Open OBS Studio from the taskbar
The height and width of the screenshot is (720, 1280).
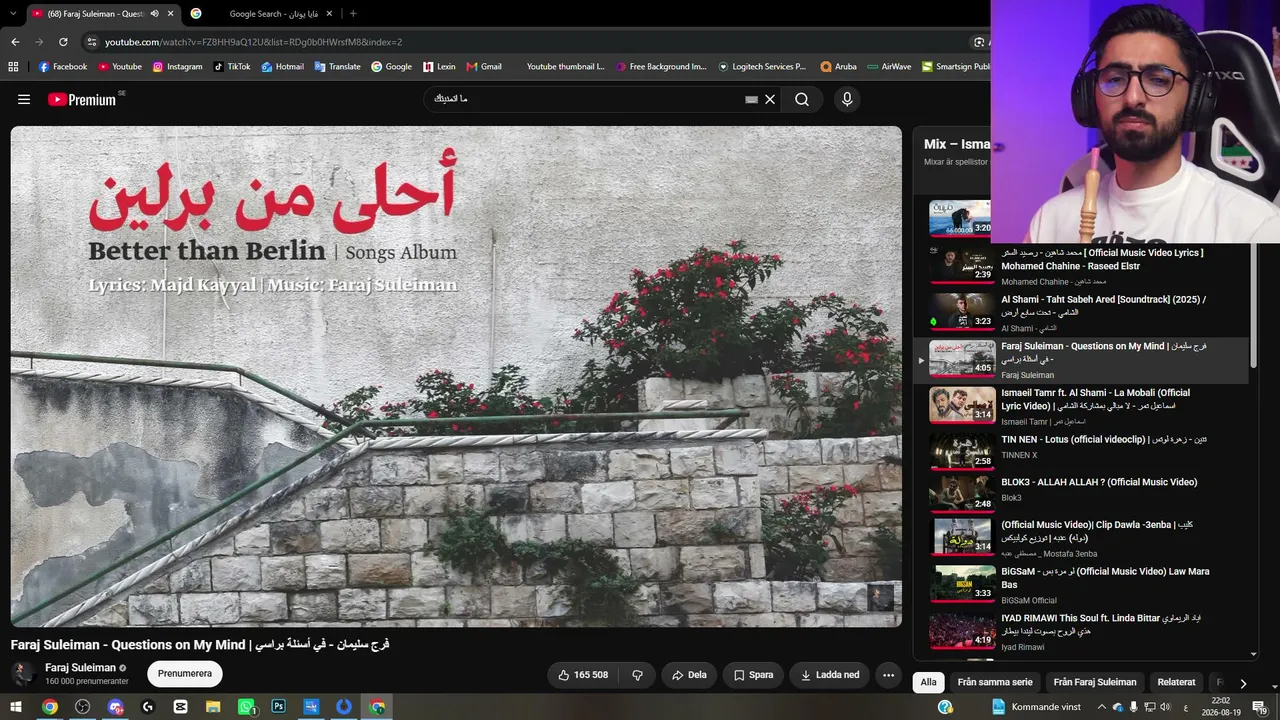tap(82, 707)
